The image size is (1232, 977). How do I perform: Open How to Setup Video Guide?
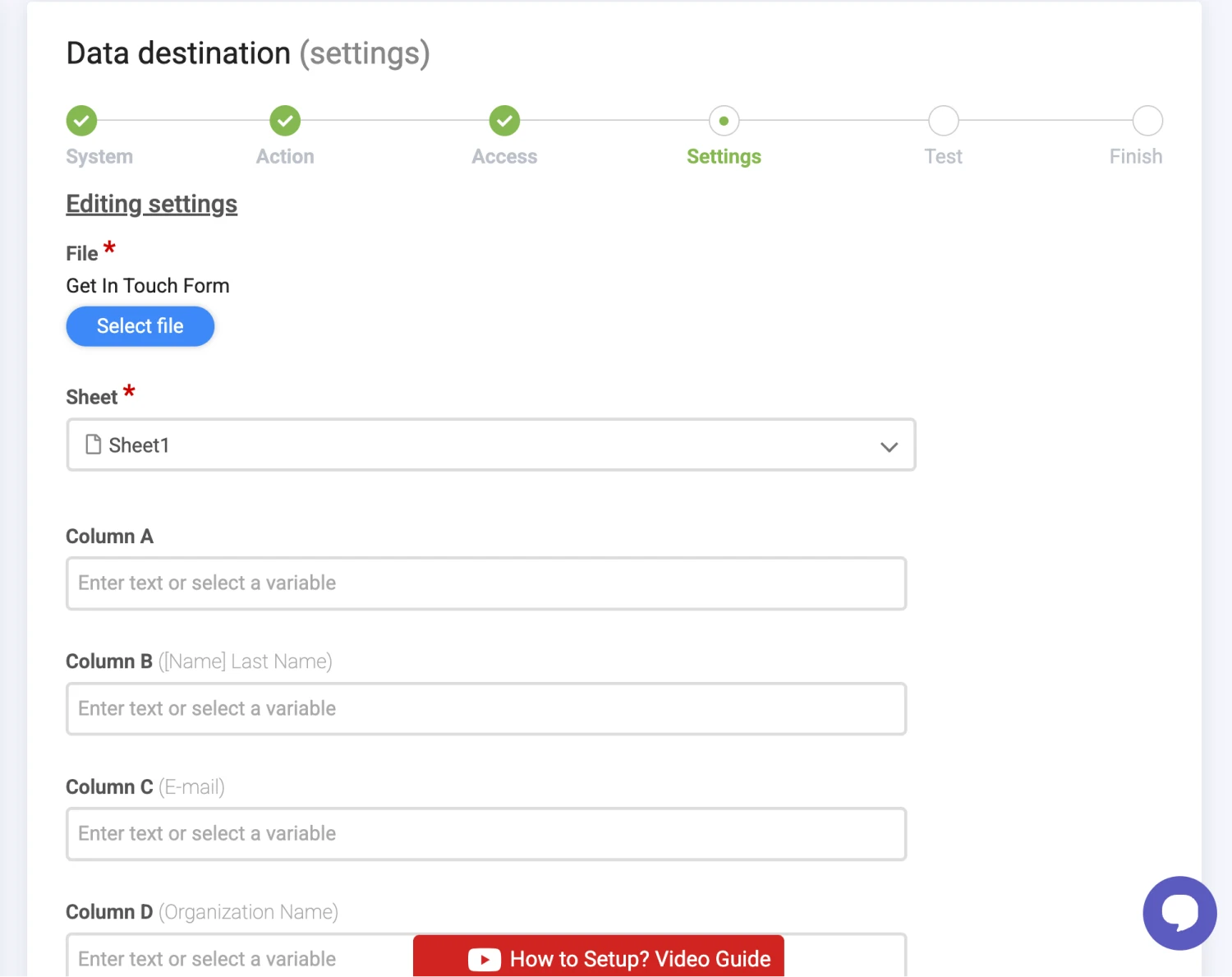click(x=639, y=959)
